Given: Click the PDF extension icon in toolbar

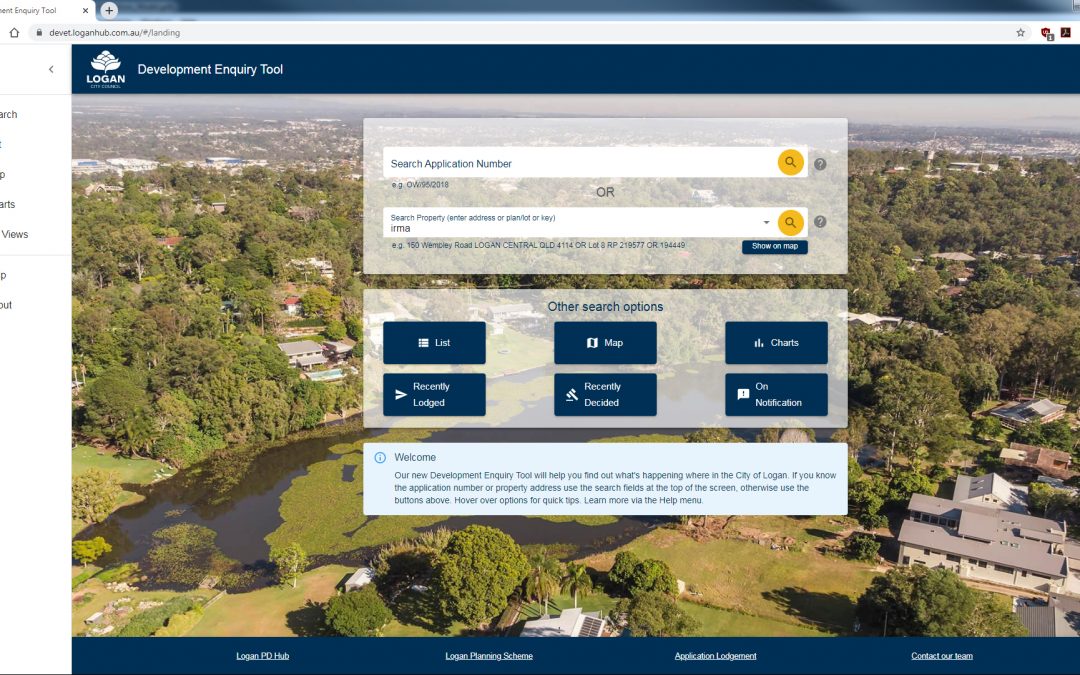Looking at the screenshot, I should point(1066,32).
